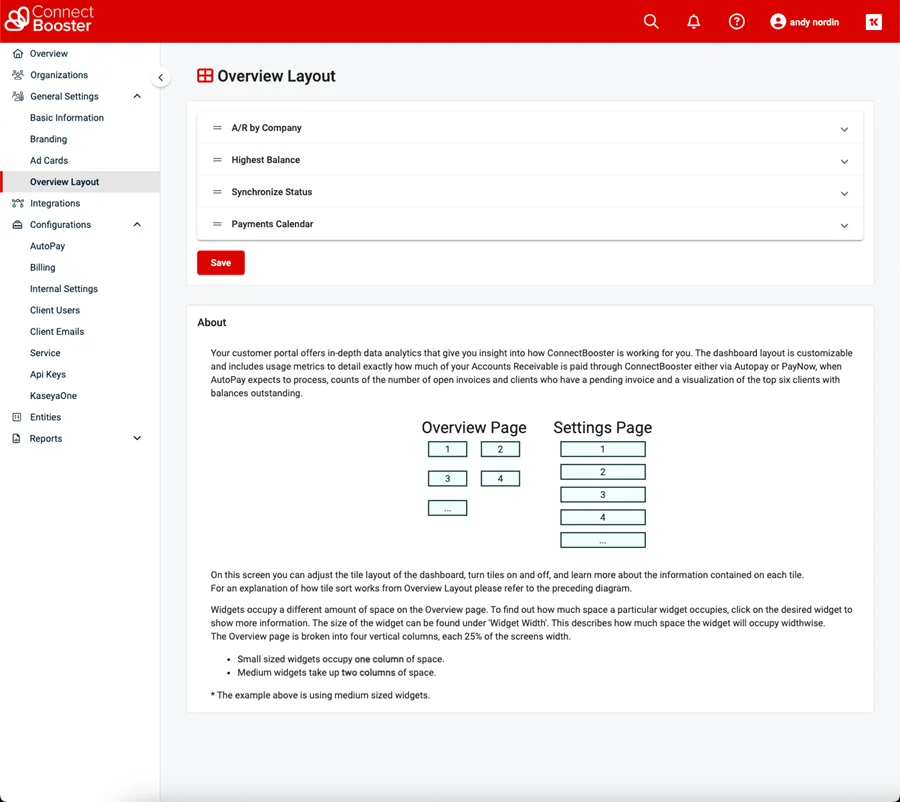Open the search icon in header
This screenshot has height=802, width=900.
click(651, 21)
